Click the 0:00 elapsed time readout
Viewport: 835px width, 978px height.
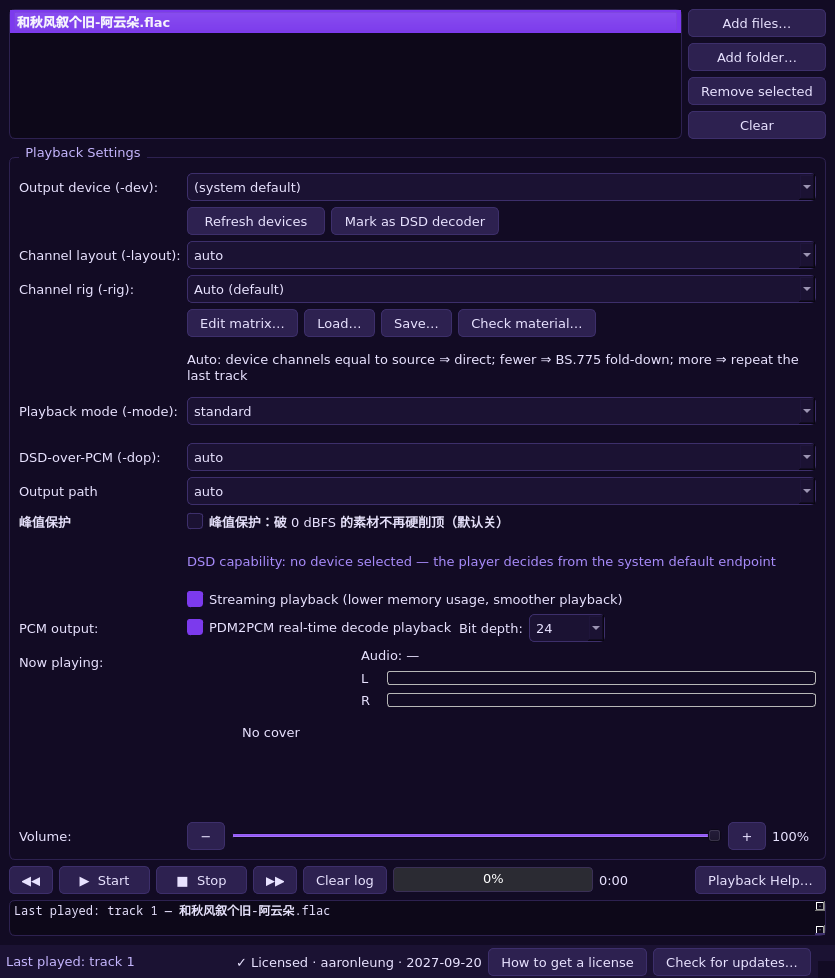[613, 880]
